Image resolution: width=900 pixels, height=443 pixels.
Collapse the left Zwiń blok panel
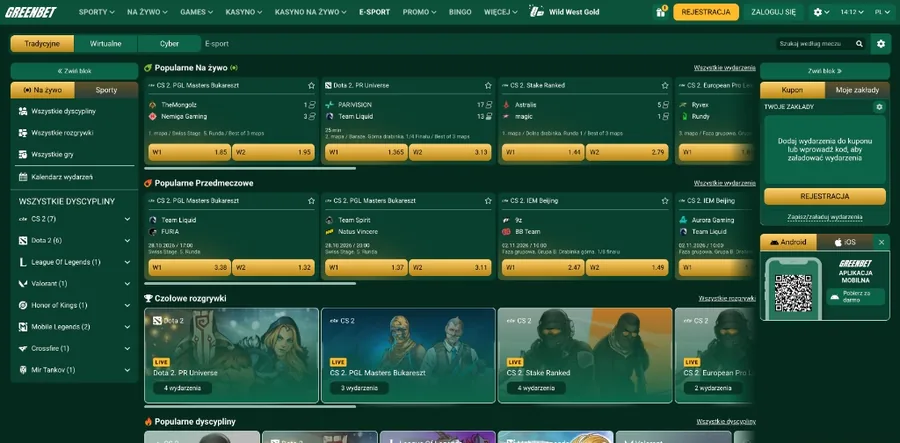tap(74, 71)
